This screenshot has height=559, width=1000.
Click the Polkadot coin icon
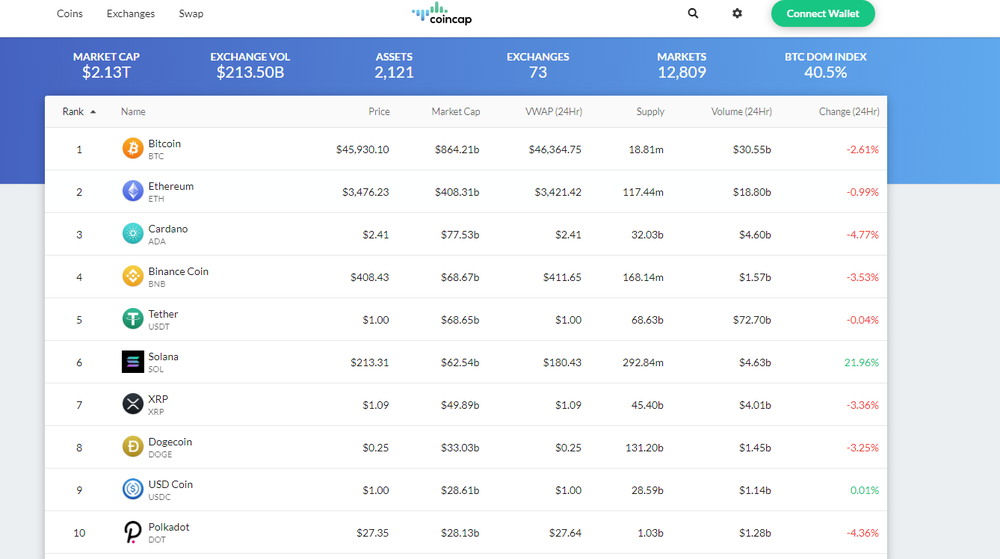[133, 532]
